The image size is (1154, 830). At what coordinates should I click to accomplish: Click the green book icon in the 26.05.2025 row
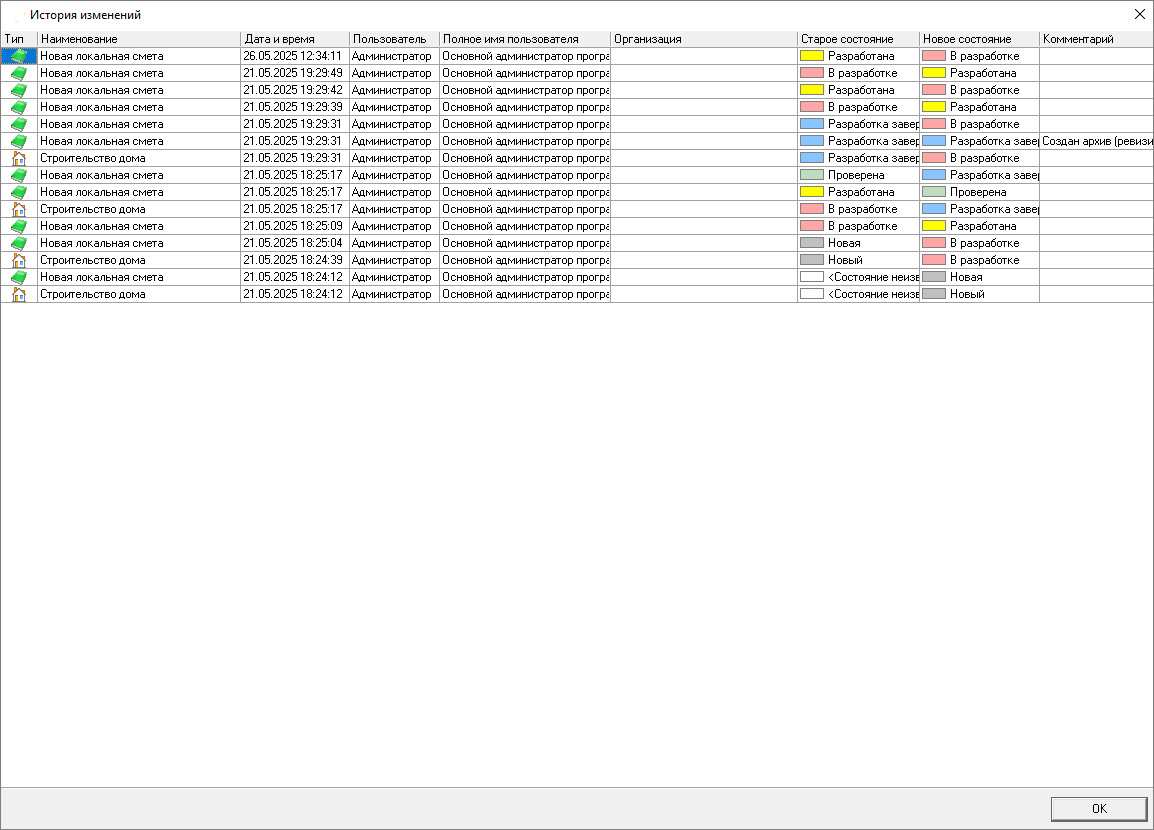click(18, 56)
